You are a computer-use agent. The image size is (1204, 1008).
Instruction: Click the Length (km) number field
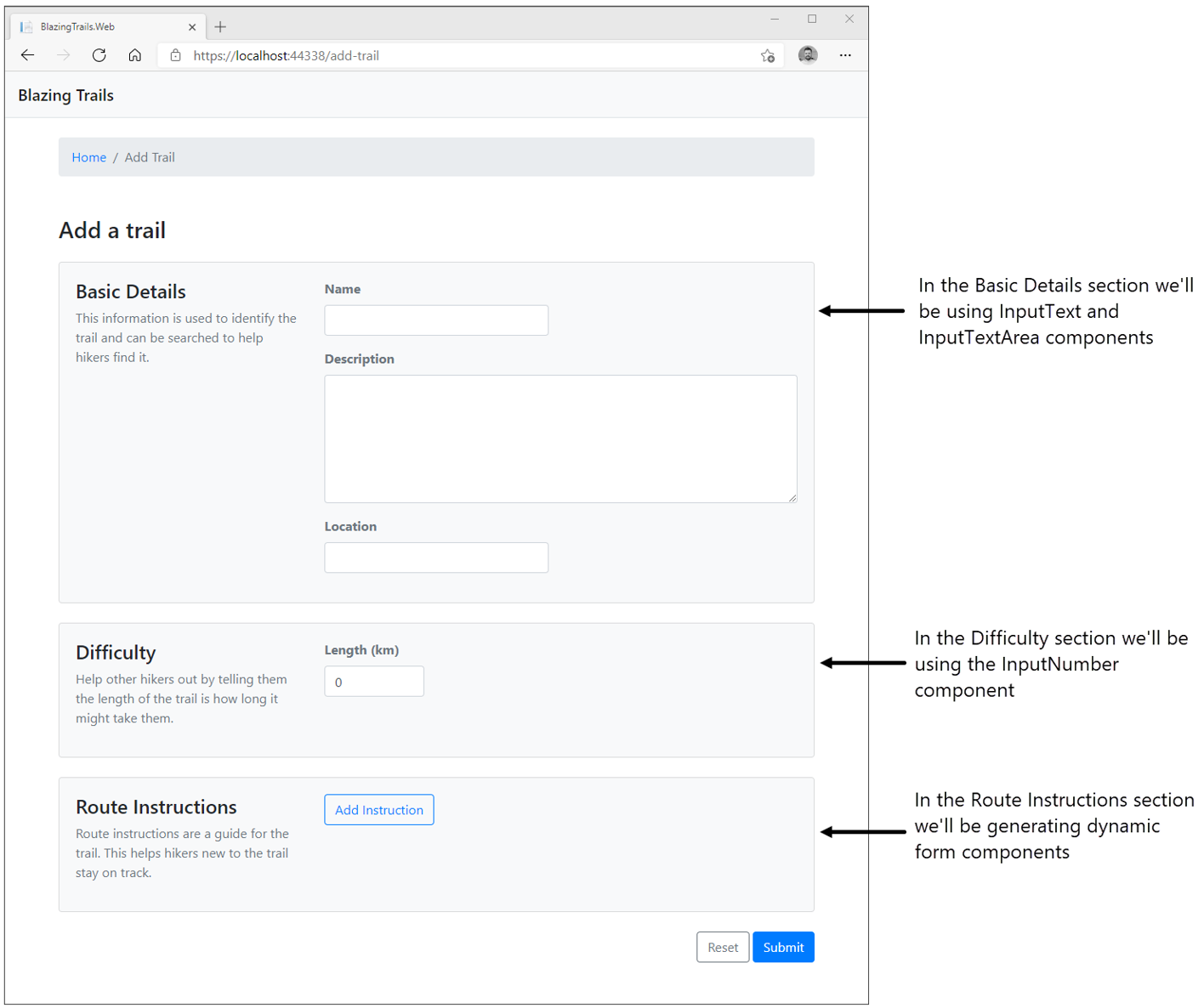tap(374, 682)
